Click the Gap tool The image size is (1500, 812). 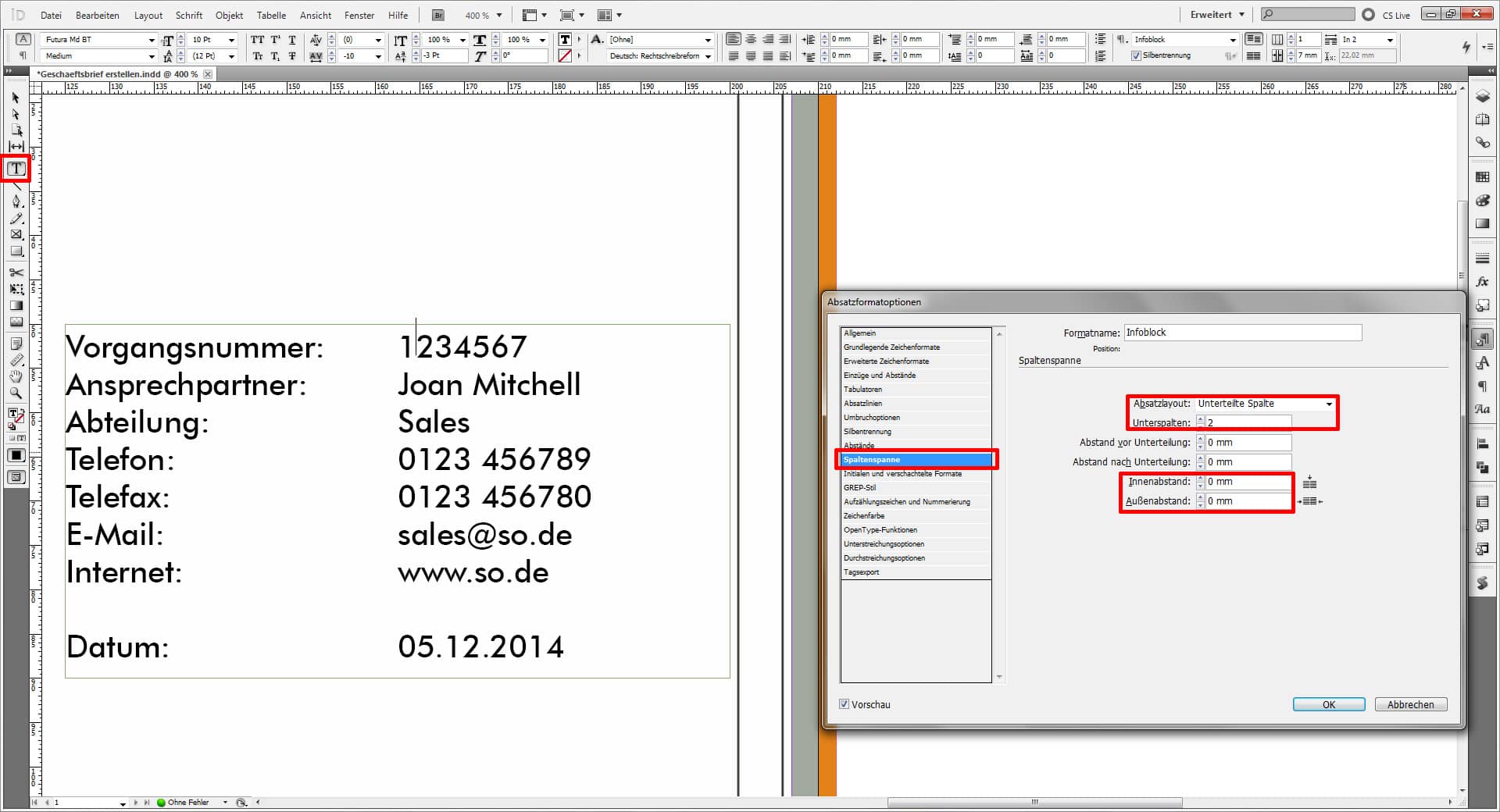pyautogui.click(x=16, y=146)
